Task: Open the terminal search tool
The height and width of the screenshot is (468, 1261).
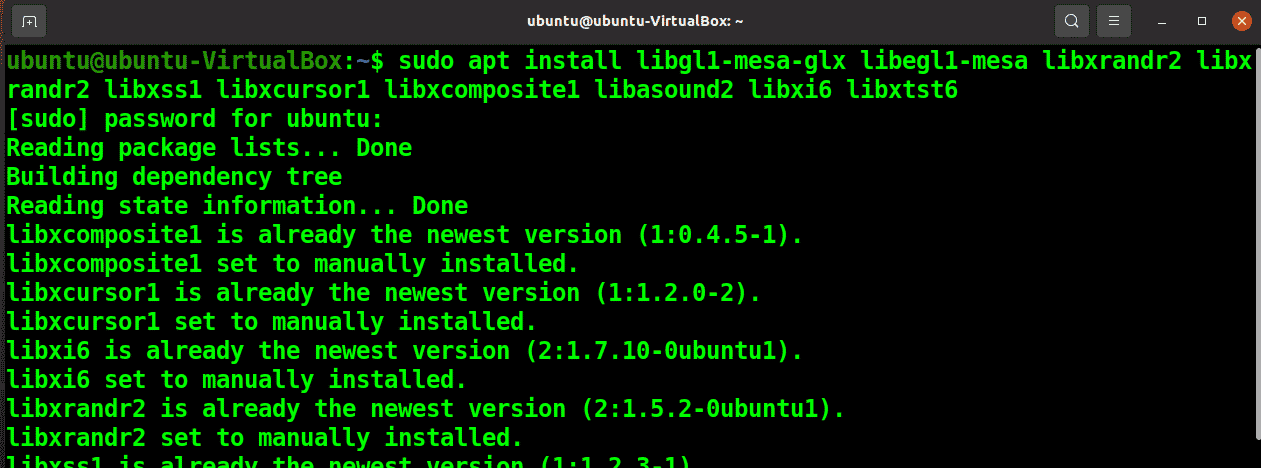Action: [x=1071, y=20]
